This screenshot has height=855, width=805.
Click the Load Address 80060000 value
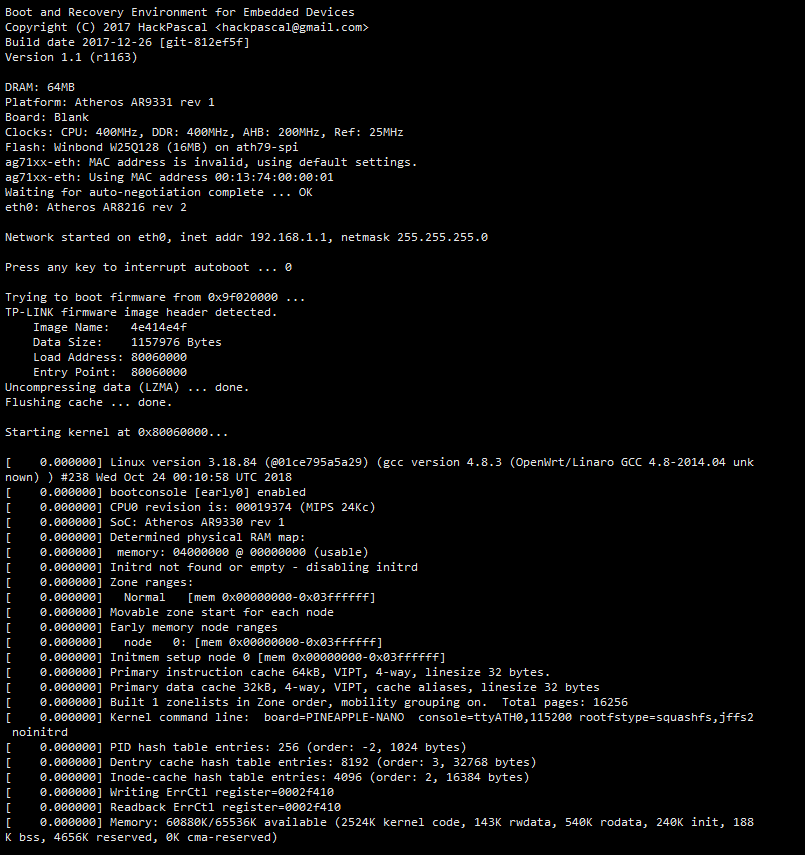tap(159, 357)
